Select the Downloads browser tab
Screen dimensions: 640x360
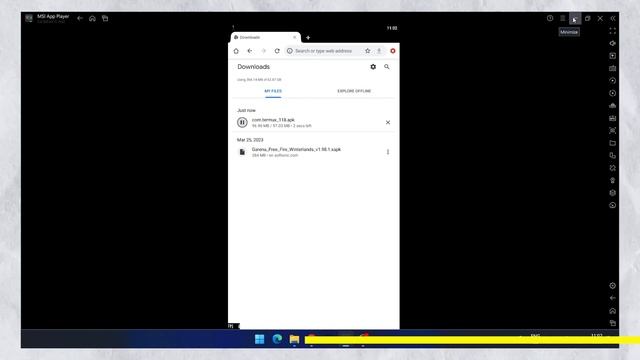click(265, 37)
